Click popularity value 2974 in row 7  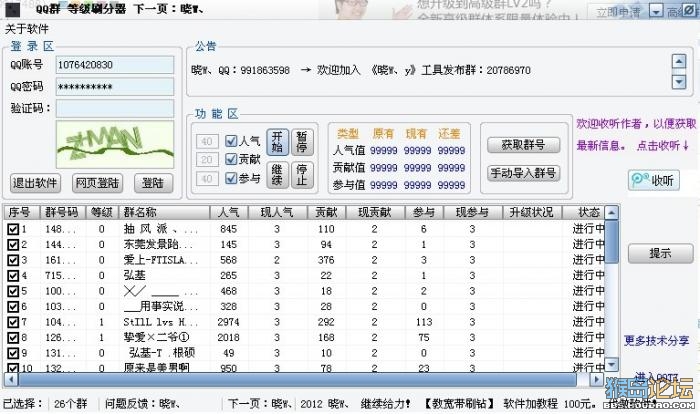point(229,322)
